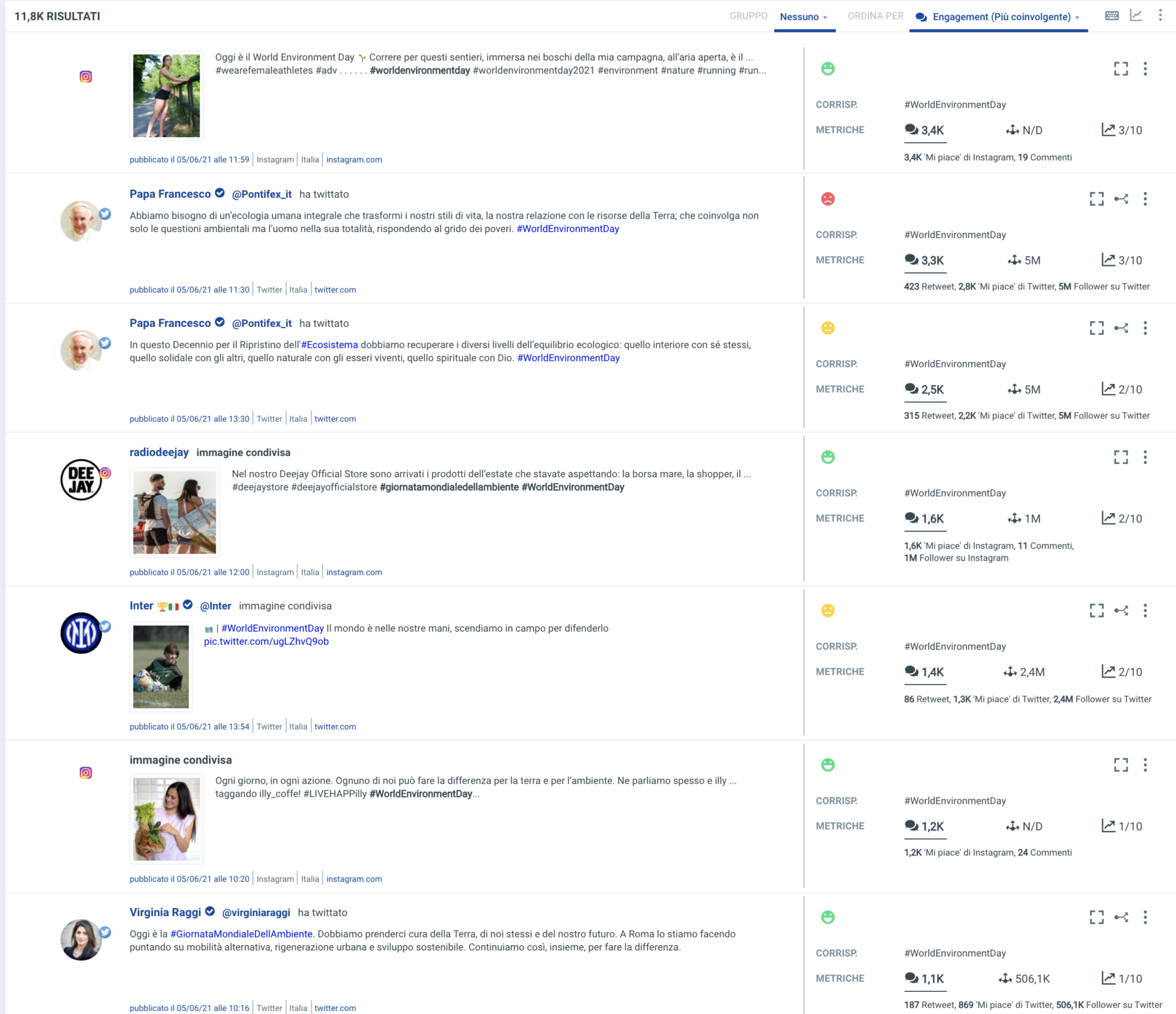This screenshot has width=1176, height=1014.
Task: Open options menu for Virginia Raggi tweet
Action: tap(1145, 917)
